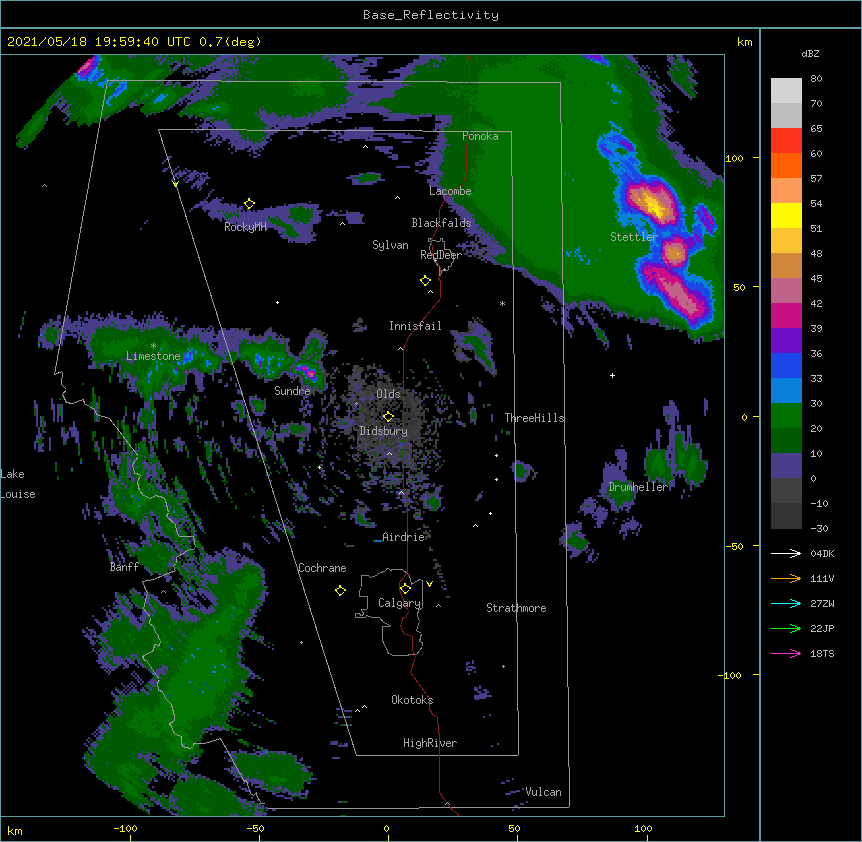
Task: Click the white 04DK arrow in legend
Action: point(786,553)
